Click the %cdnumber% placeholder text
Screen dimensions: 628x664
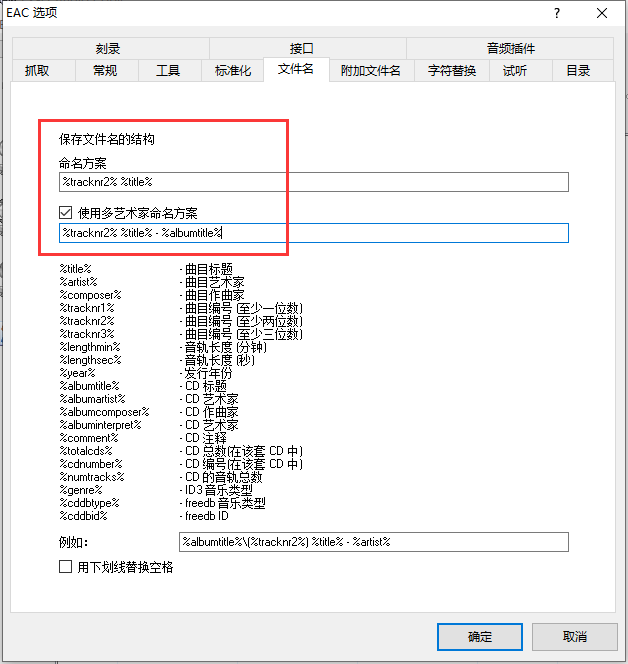click(91, 464)
